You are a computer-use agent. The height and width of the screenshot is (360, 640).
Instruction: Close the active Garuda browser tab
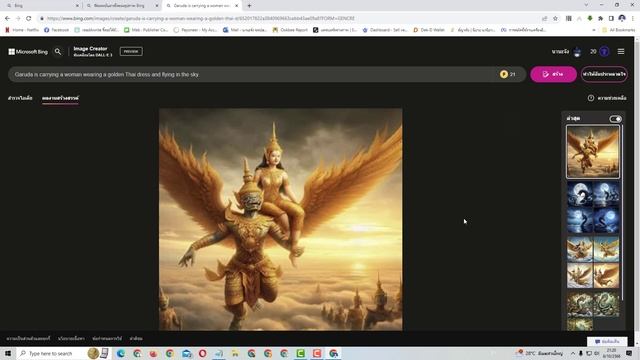click(x=237, y=6)
